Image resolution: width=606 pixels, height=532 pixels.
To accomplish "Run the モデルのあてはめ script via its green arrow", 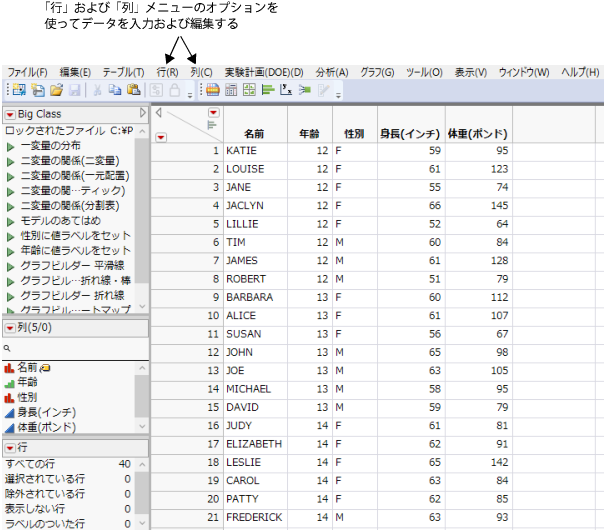I will coord(11,221).
